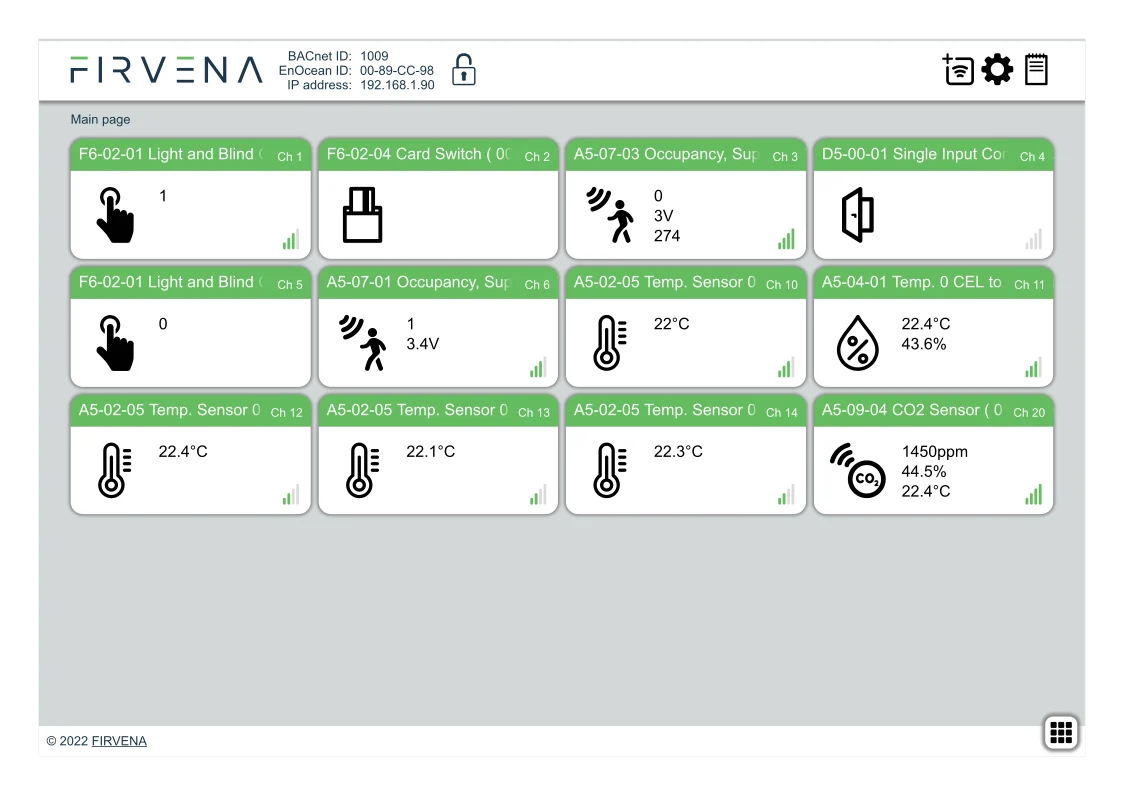Open the grid menu button

coord(1060,732)
